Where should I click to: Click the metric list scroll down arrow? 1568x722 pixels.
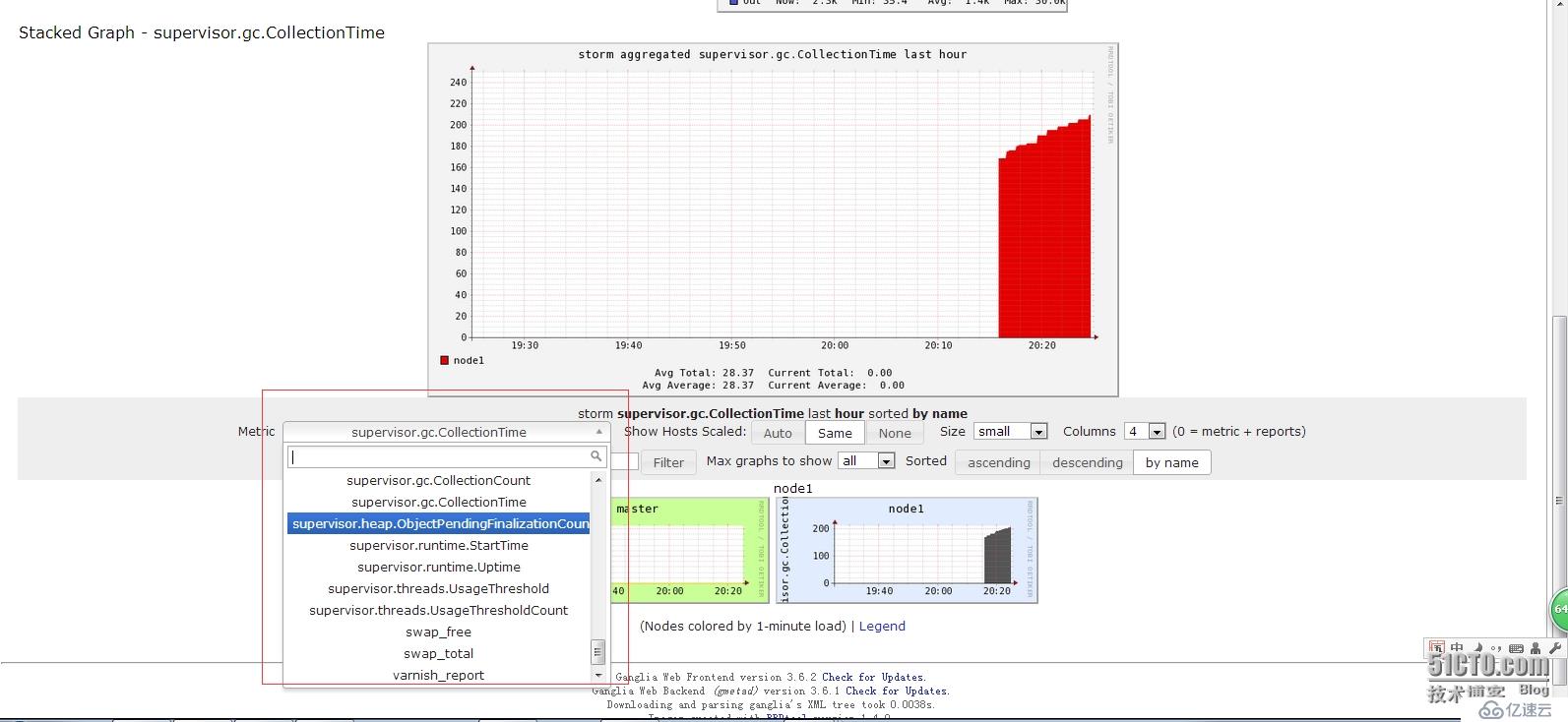[597, 676]
